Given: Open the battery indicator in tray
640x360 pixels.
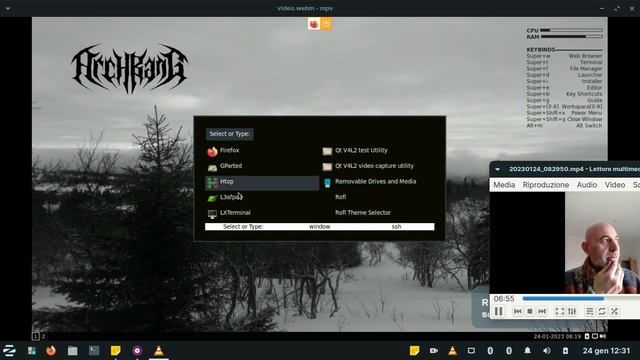Looking at the screenshot, I should [565, 351].
